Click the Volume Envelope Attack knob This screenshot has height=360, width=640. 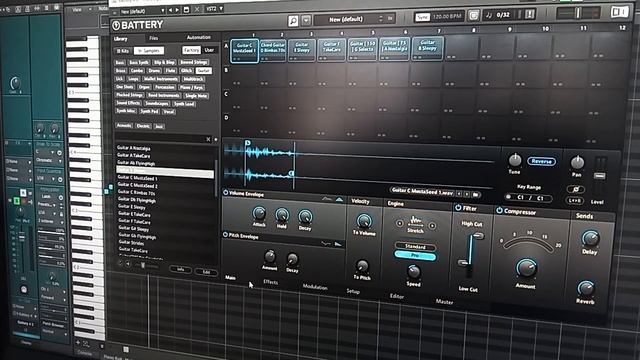tap(259, 213)
